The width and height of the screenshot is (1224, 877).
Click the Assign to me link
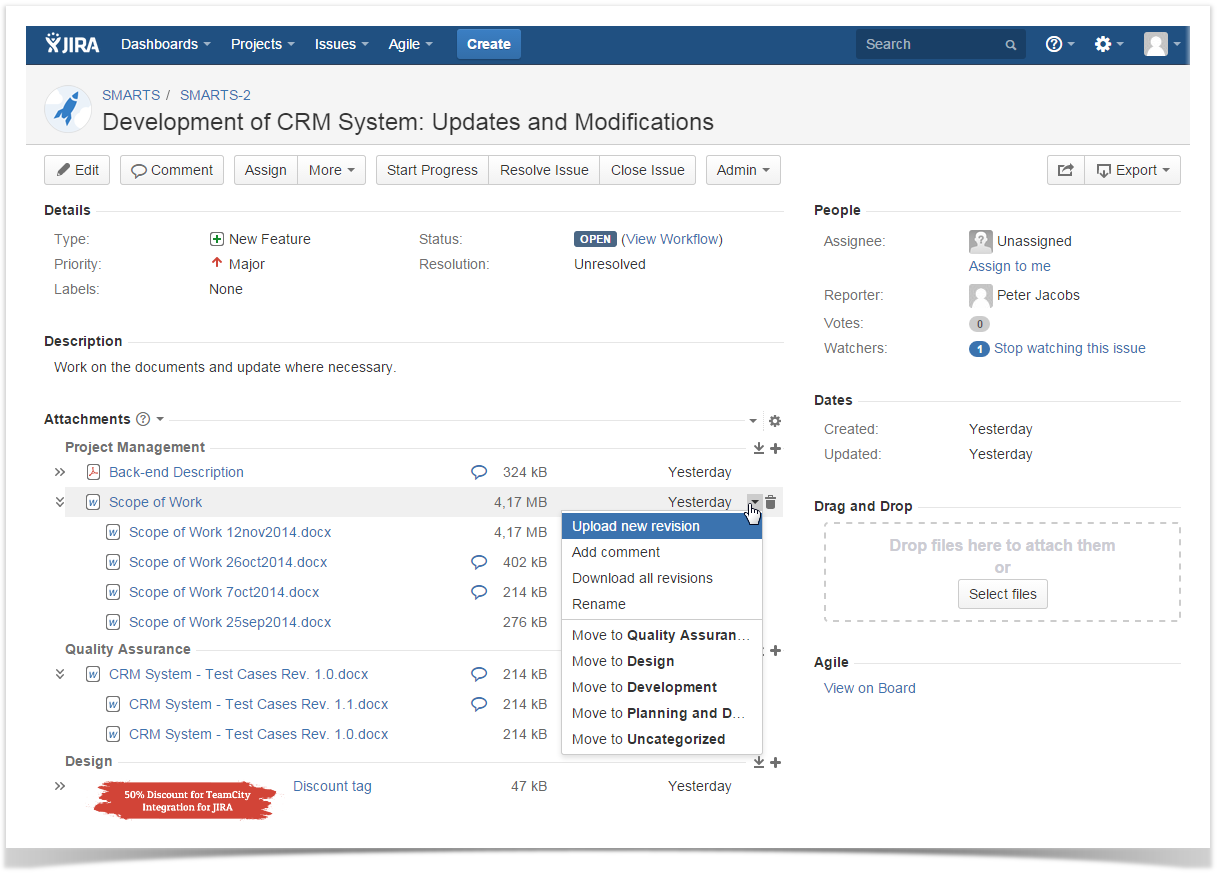click(1009, 266)
